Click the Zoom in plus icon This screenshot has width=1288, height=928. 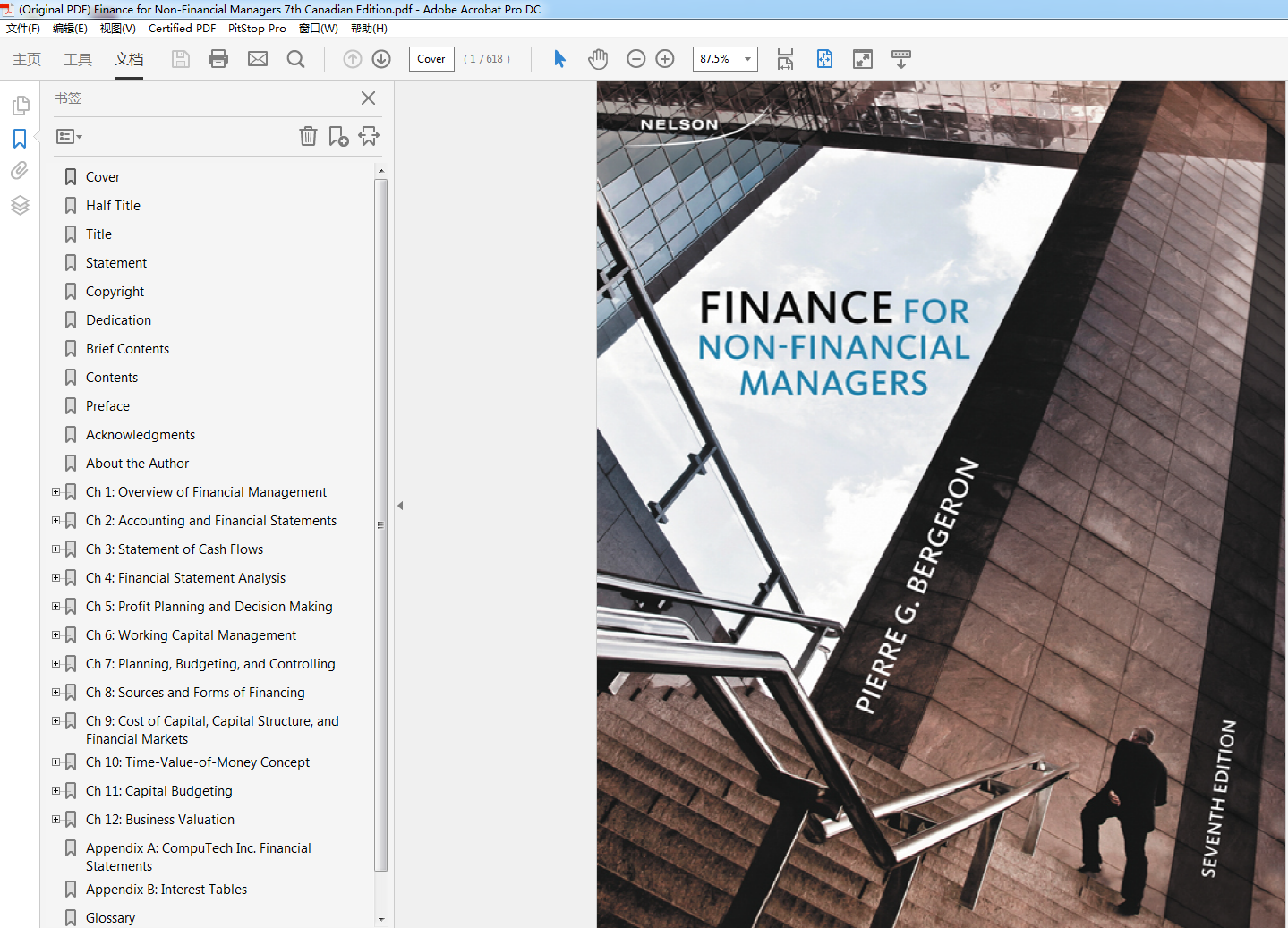tap(665, 59)
